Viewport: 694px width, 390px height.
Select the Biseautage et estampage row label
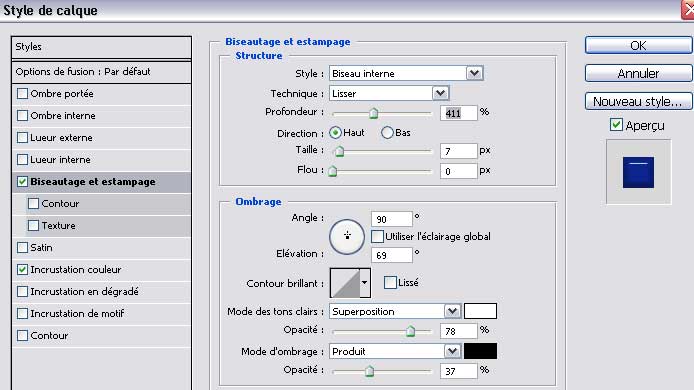[93, 181]
